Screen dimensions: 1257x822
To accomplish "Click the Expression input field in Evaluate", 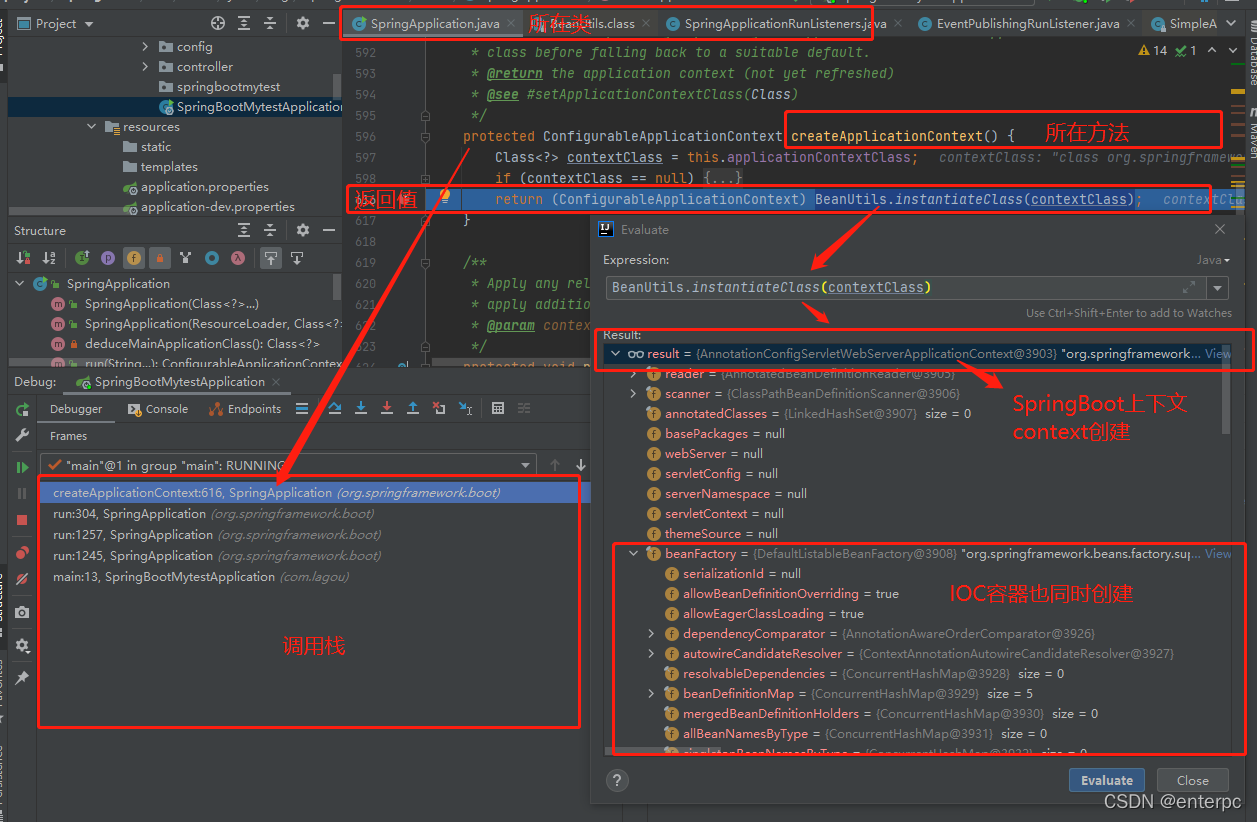I will pyautogui.click(x=905, y=288).
